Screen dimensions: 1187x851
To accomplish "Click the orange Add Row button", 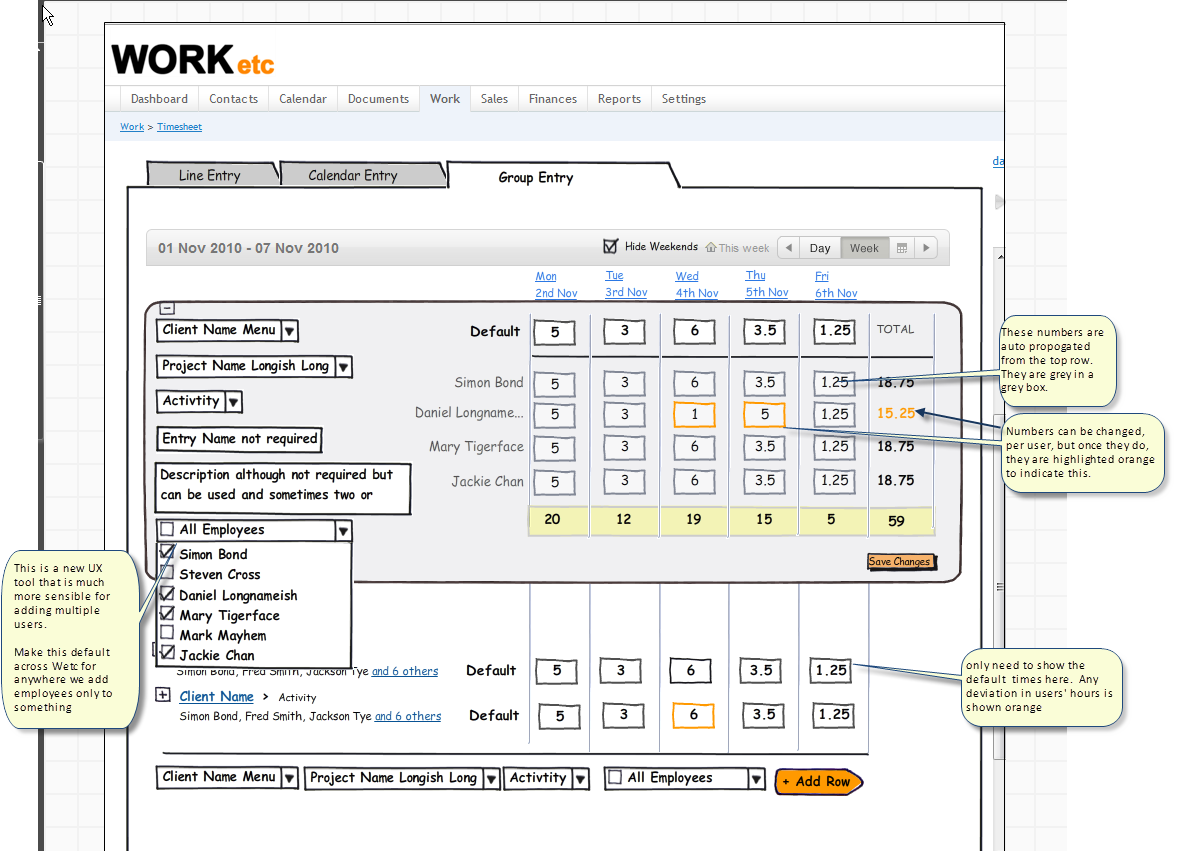I will [816, 781].
